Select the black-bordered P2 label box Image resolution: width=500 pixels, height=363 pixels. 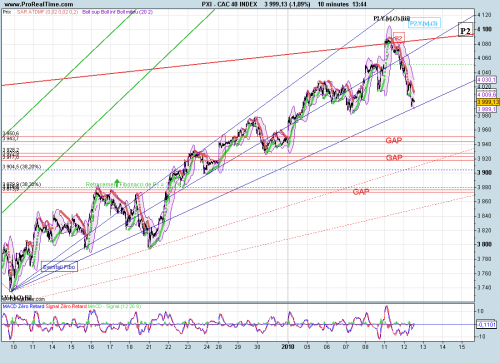tap(465, 30)
